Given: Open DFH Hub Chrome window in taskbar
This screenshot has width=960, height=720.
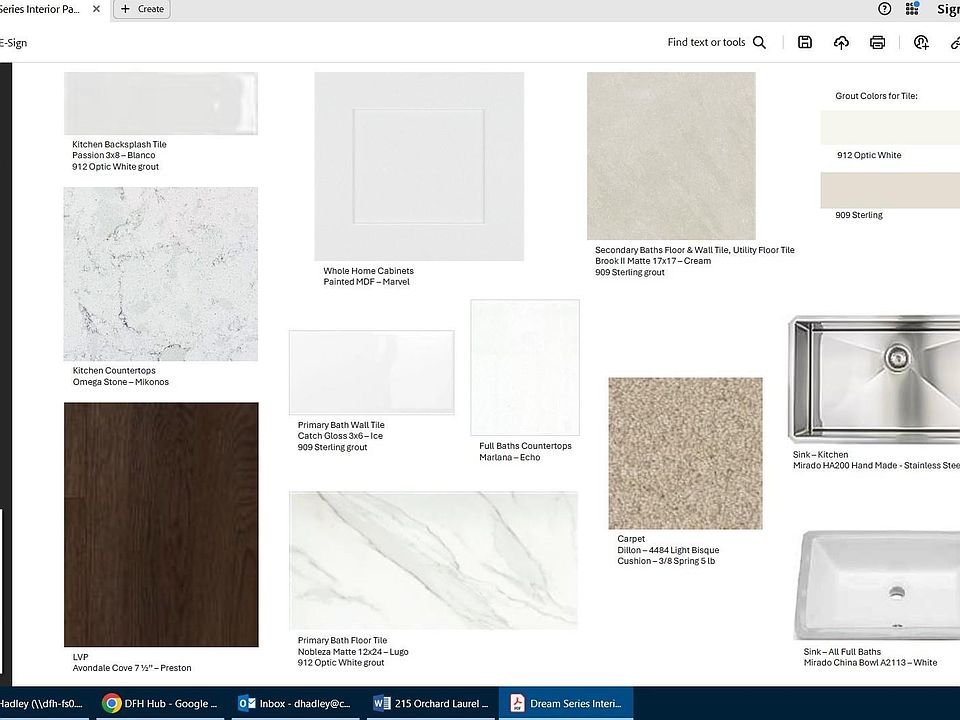Looking at the screenshot, I should pos(160,703).
